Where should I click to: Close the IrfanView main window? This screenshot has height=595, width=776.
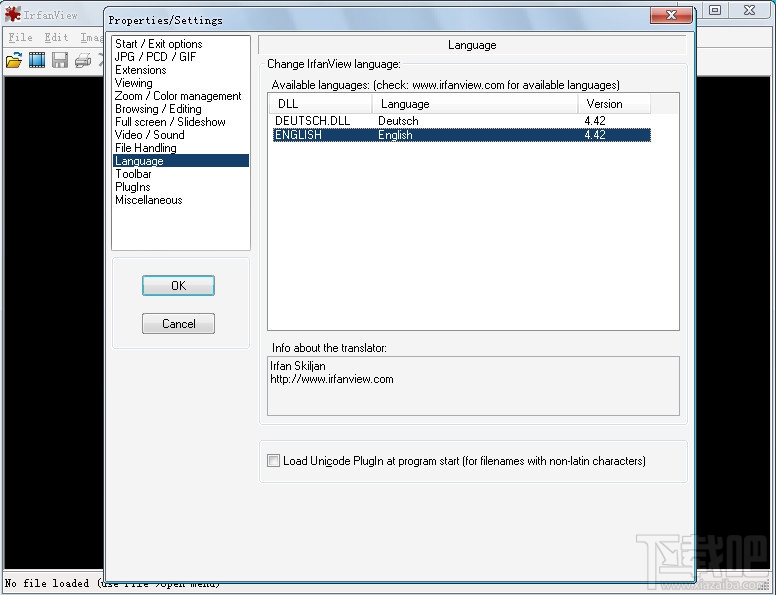coord(749,10)
